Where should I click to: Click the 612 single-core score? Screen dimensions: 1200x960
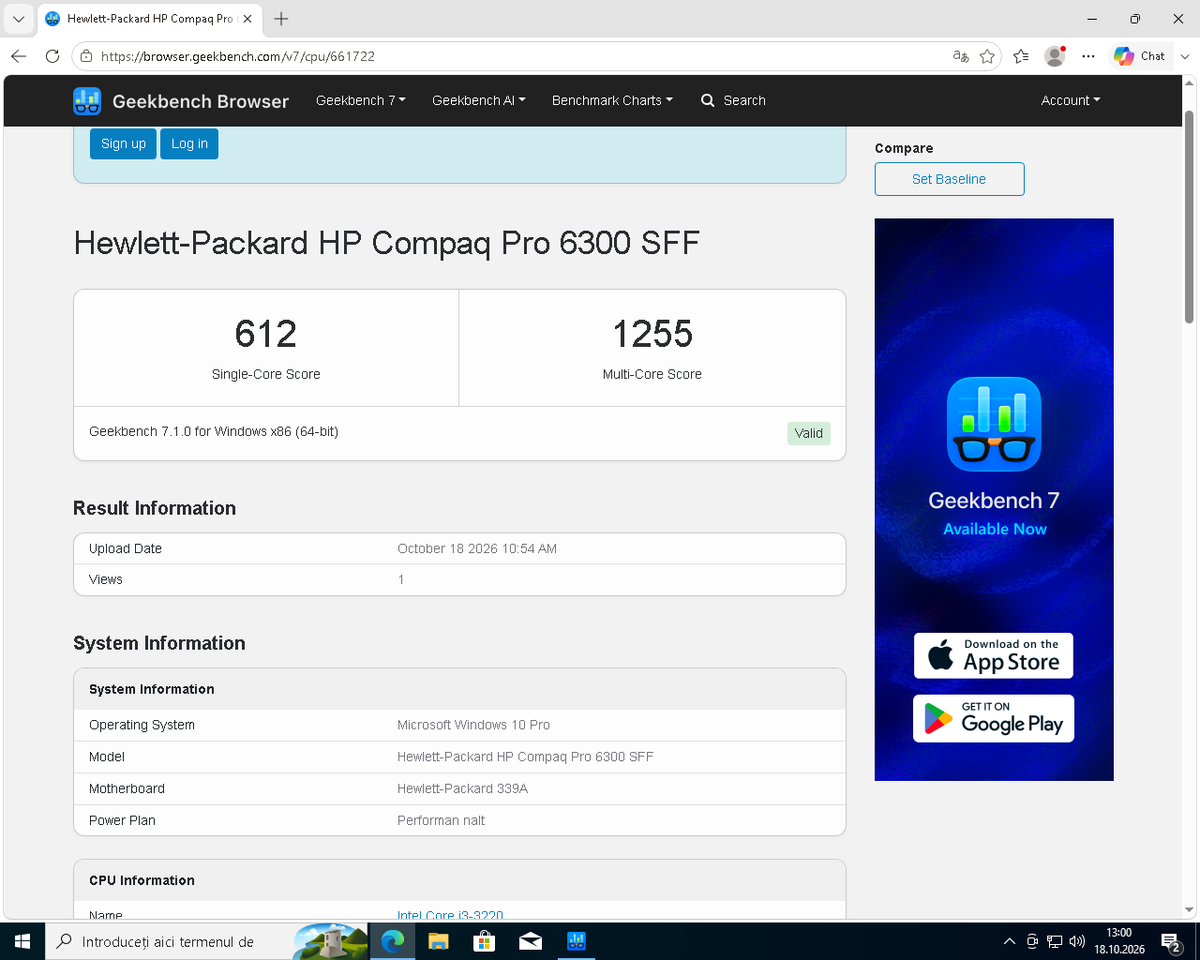266,334
